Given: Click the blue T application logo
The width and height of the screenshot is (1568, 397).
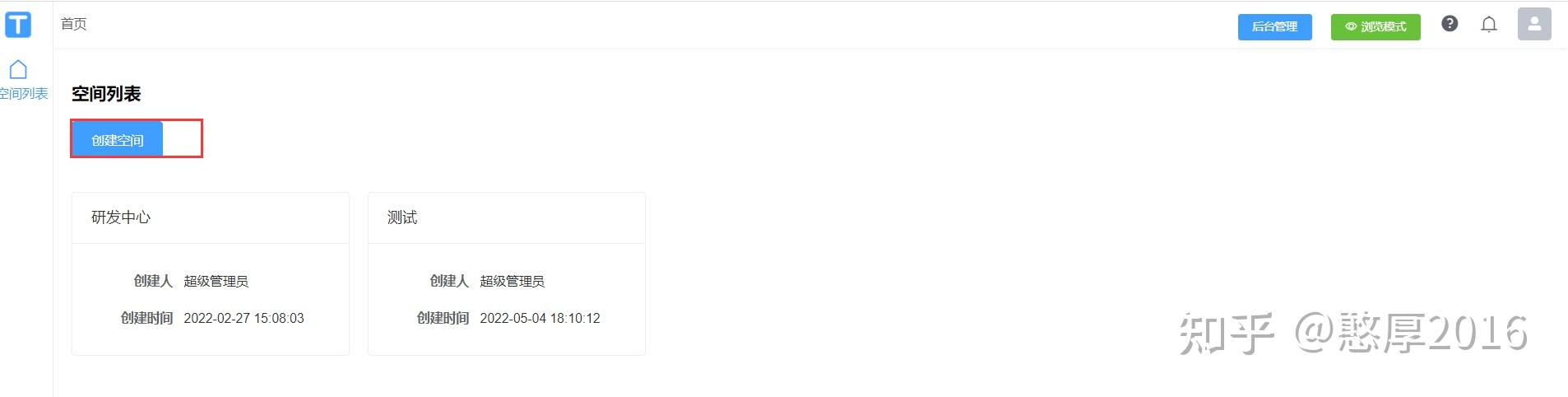Looking at the screenshot, I should click(18, 25).
